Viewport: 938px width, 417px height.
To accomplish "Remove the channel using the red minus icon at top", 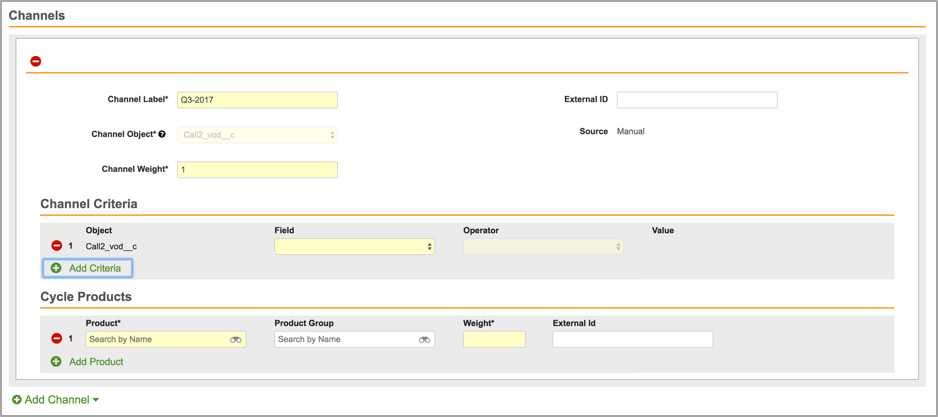I will (36, 61).
